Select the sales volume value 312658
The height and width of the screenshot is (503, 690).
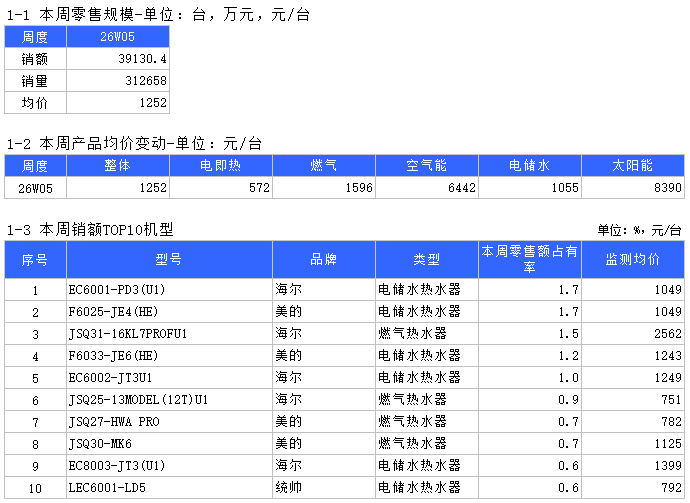pos(118,81)
